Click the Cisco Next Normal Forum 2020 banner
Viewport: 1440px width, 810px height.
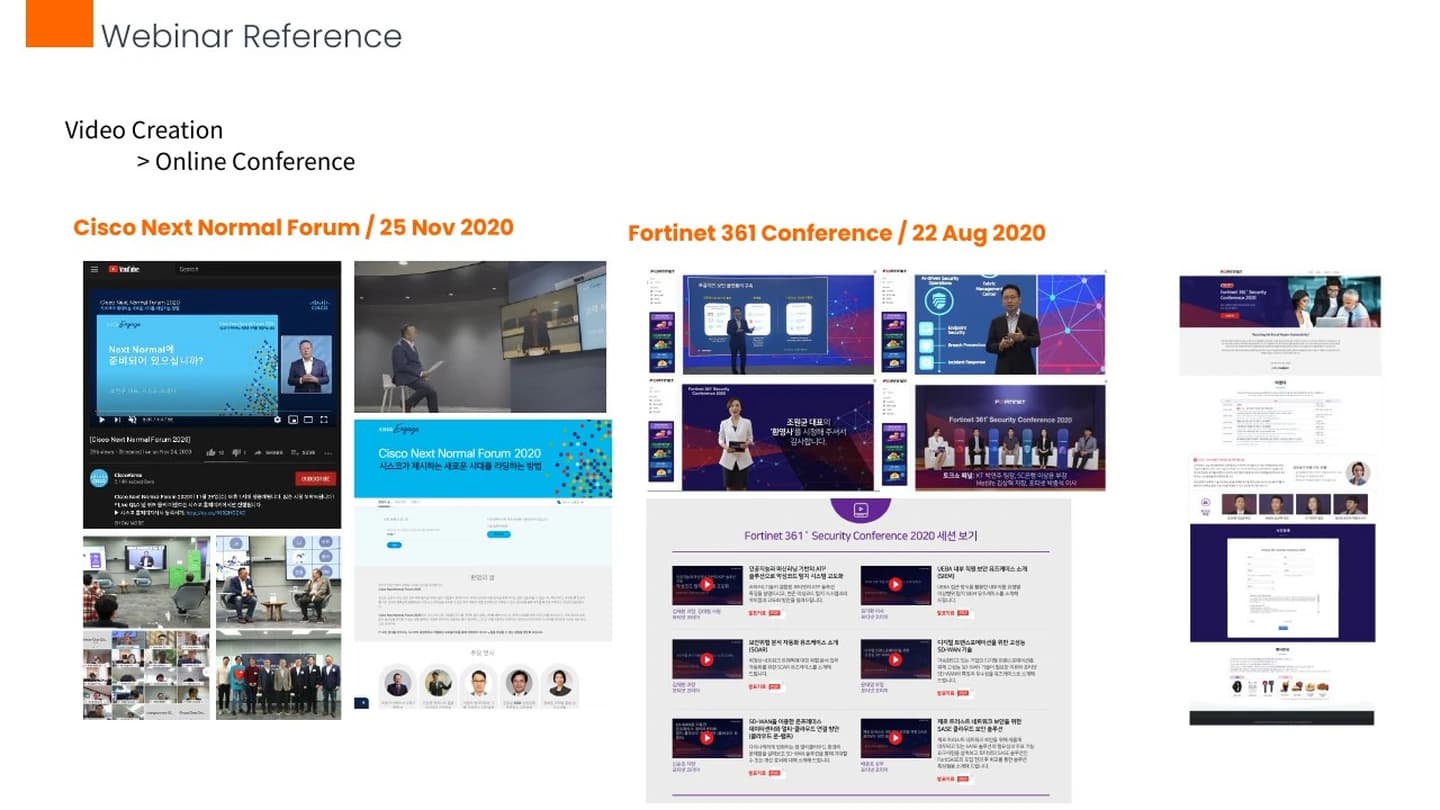(x=483, y=460)
